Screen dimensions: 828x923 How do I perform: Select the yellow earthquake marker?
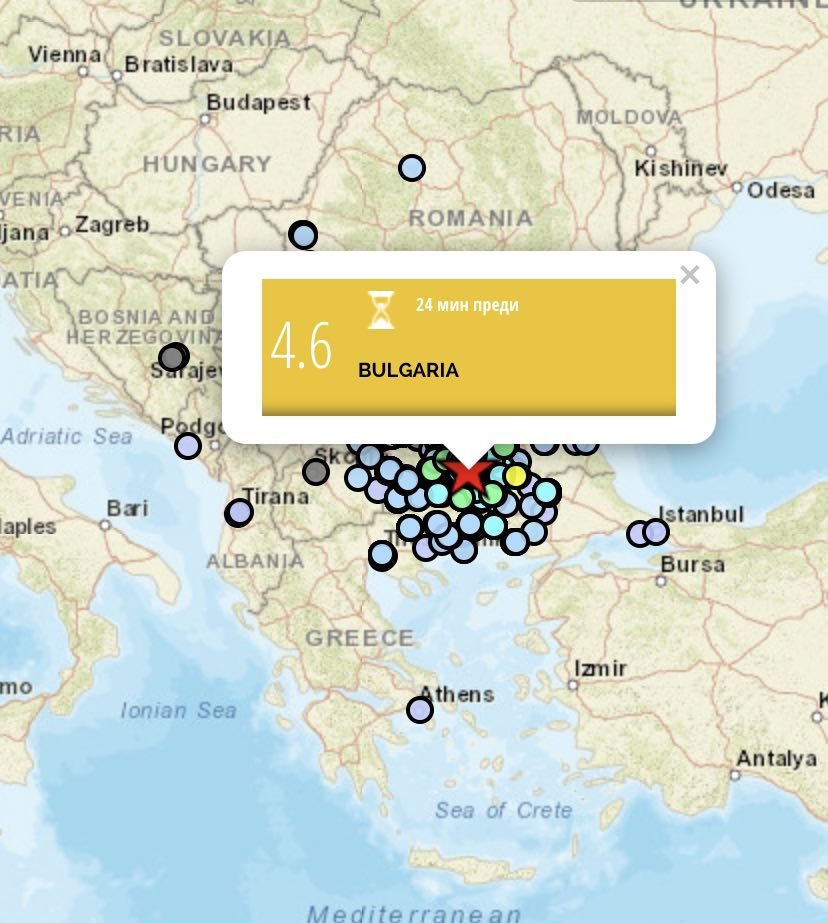pyautogui.click(x=515, y=475)
